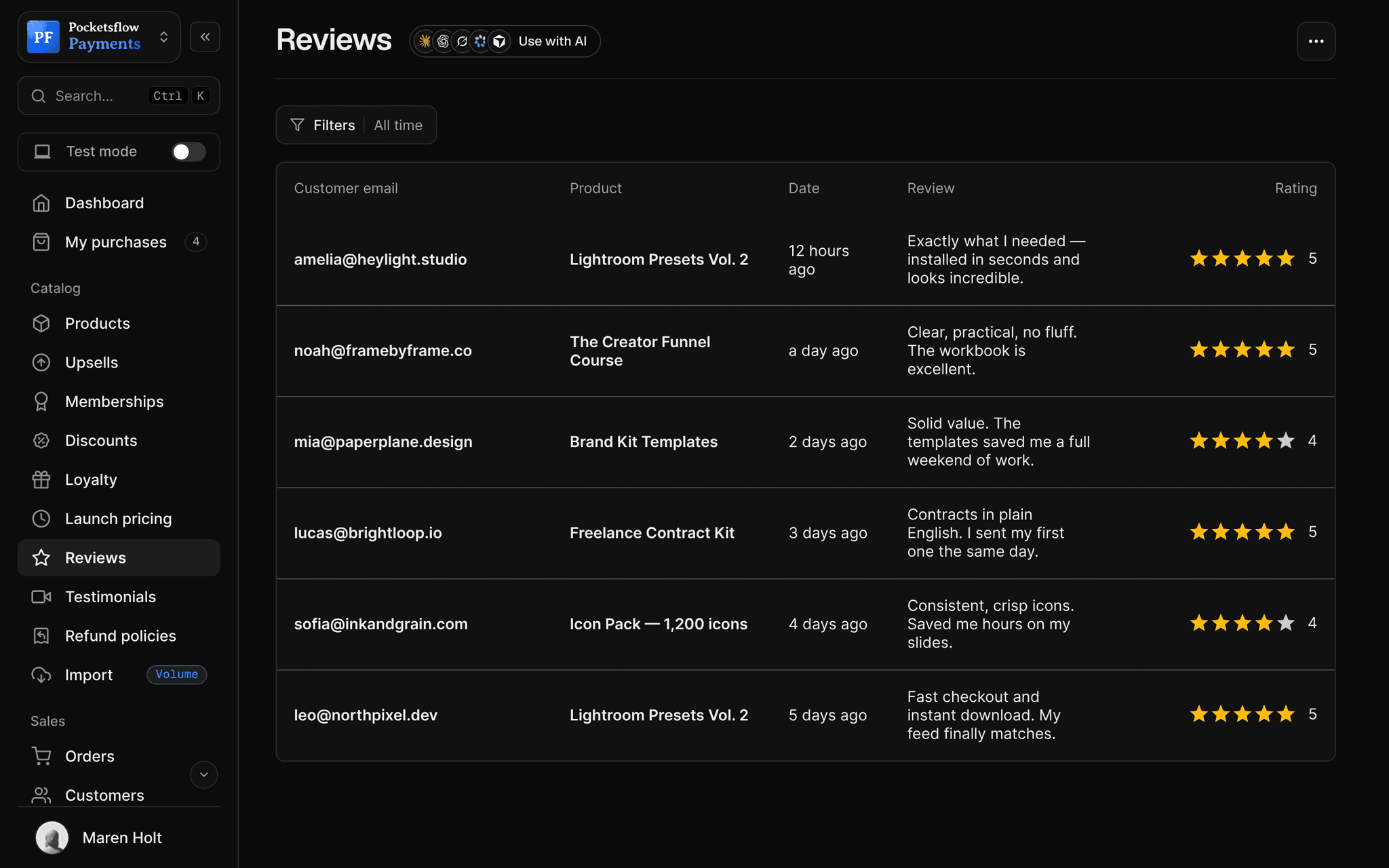
Task: Click the Volume badge next to Import
Action: [176, 675]
